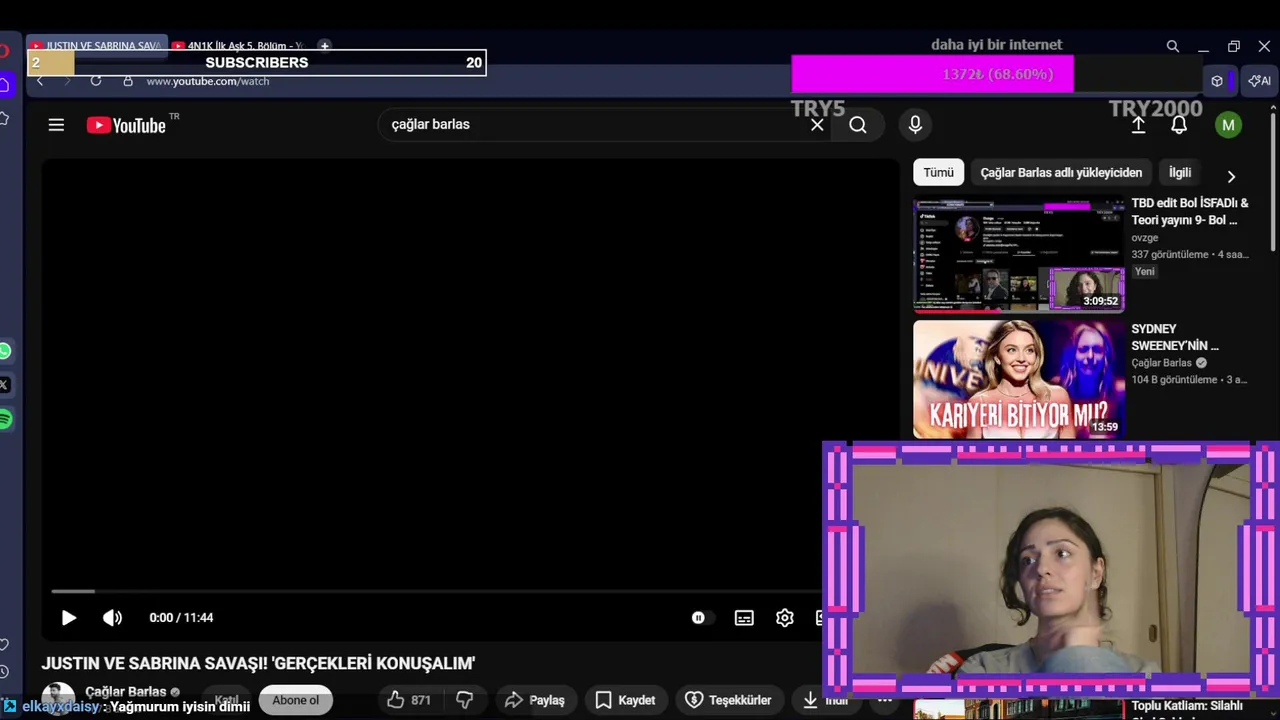Open the cube extensions icon
Screen dimensions: 1280x720
click(x=1217, y=81)
